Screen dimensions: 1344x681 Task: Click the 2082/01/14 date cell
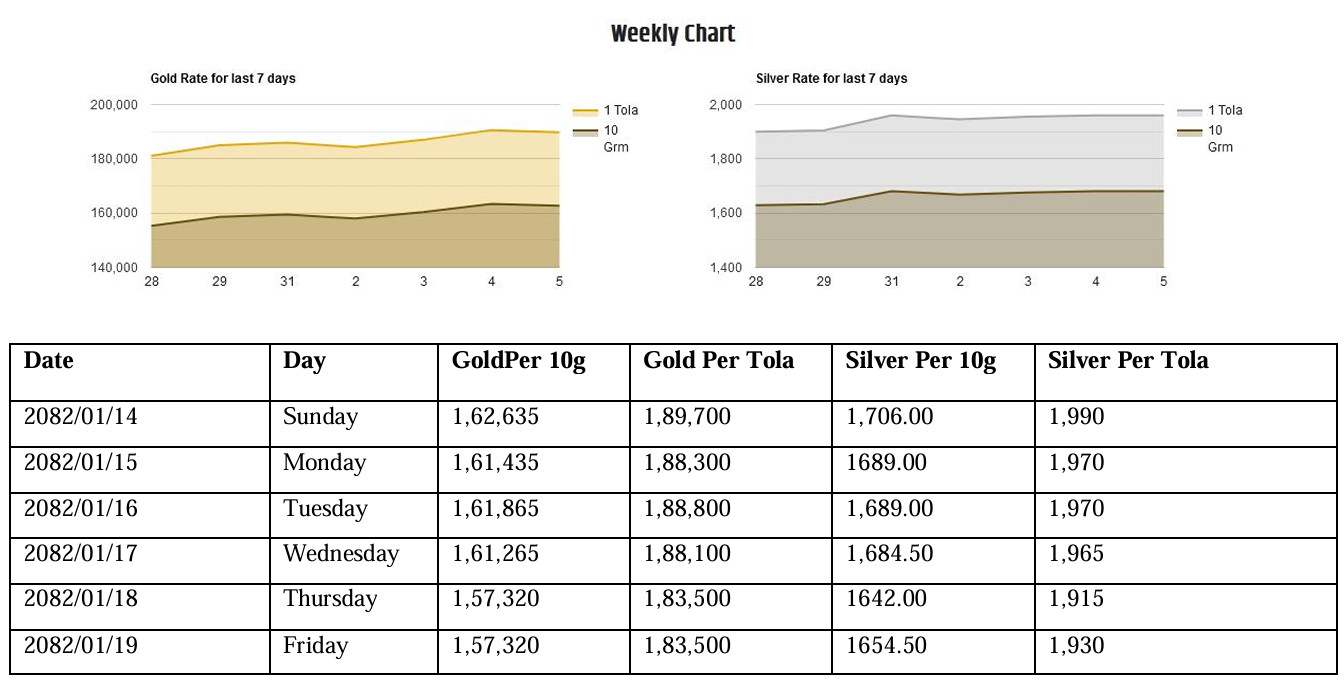pyautogui.click(x=81, y=416)
